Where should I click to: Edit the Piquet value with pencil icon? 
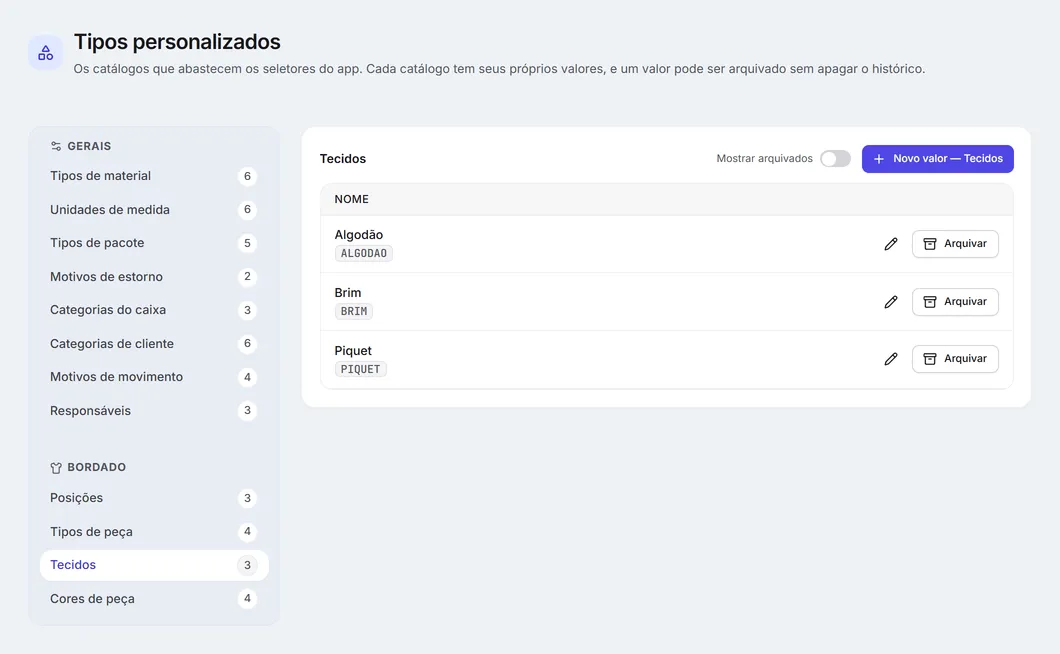click(x=891, y=358)
